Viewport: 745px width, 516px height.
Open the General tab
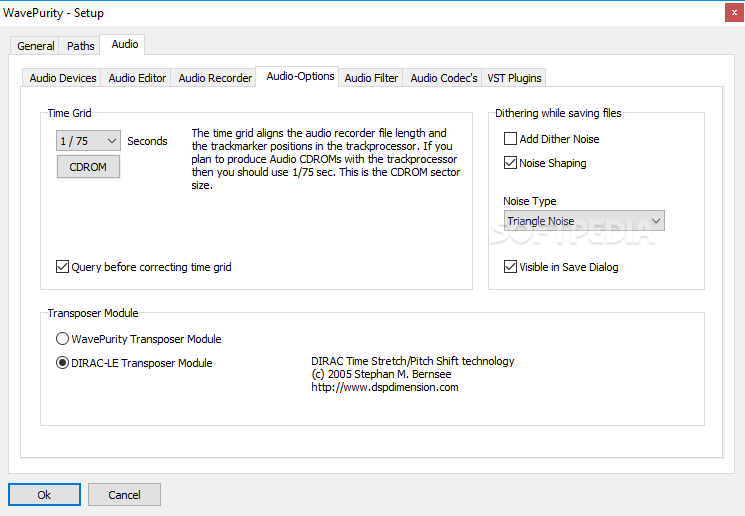tap(35, 46)
